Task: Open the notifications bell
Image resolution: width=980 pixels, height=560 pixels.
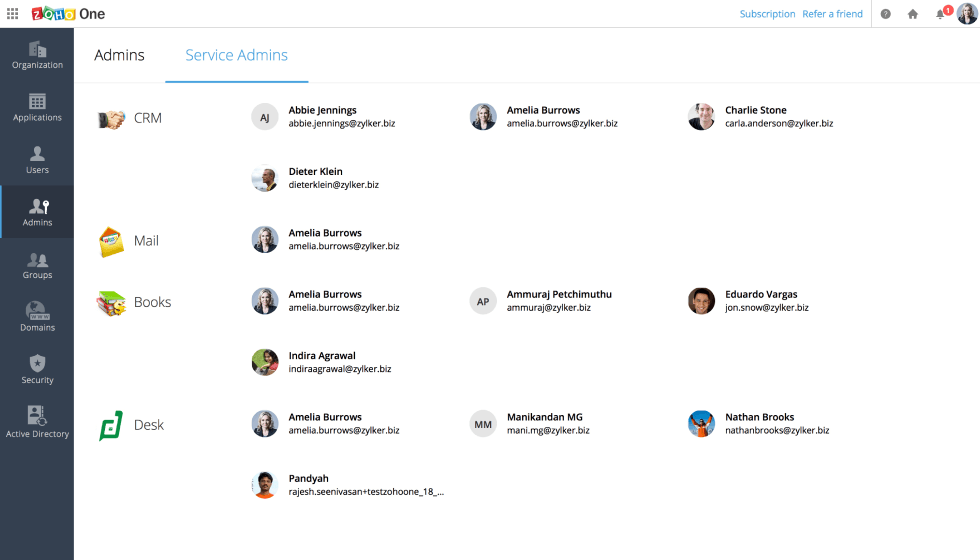Action: (942, 12)
